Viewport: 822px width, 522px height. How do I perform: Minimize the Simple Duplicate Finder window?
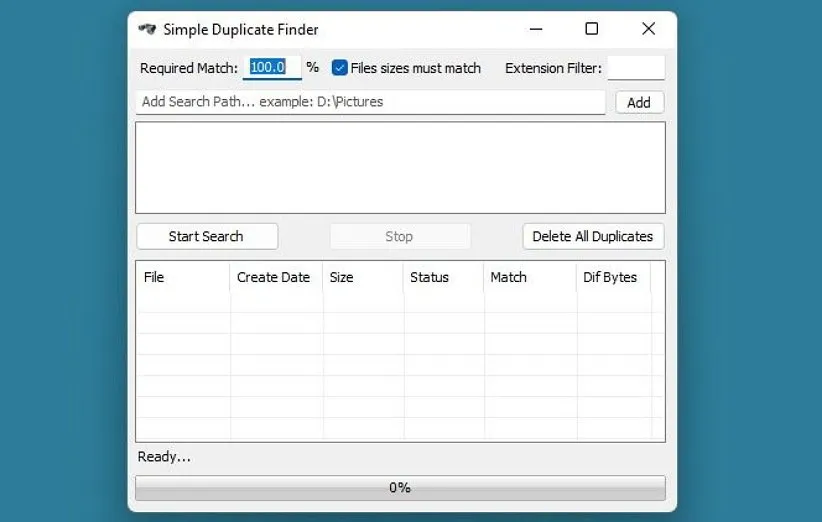(534, 29)
